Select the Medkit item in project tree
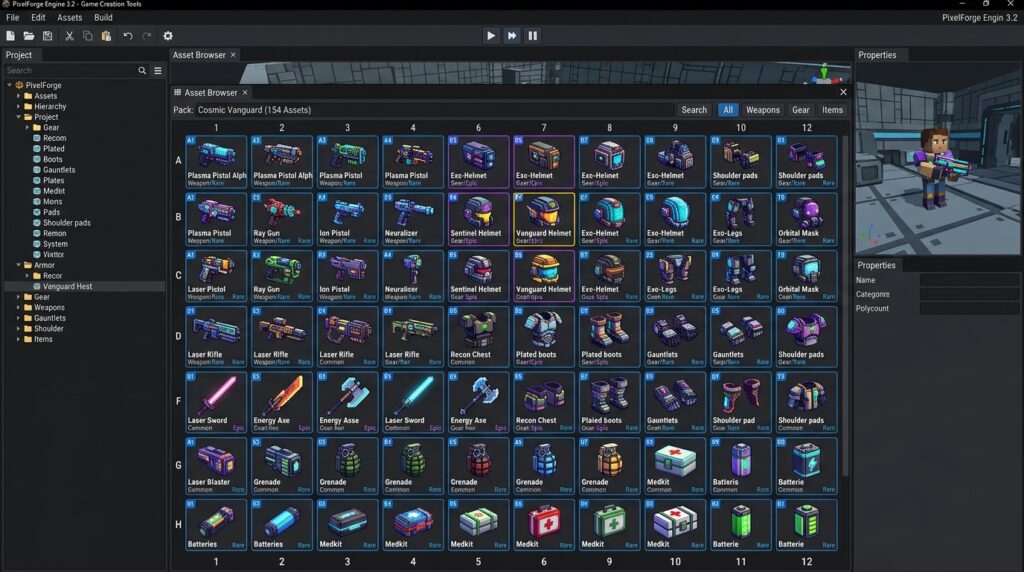1024x572 pixels. 54,191
